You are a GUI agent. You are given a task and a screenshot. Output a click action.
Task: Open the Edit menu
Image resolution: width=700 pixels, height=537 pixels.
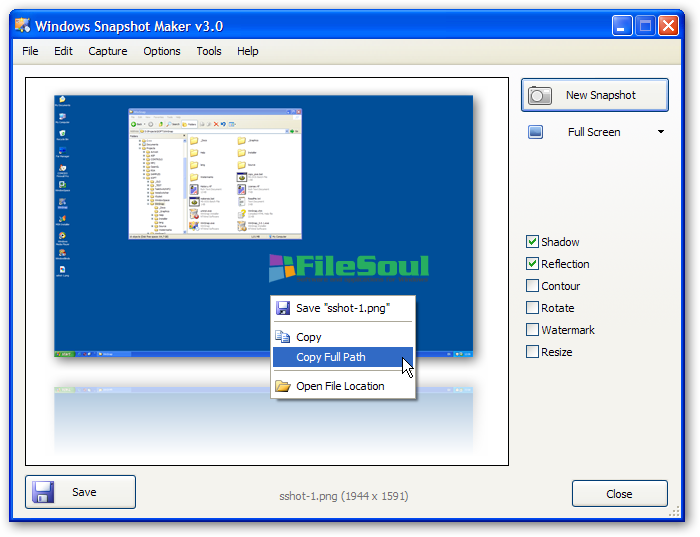[x=63, y=51]
